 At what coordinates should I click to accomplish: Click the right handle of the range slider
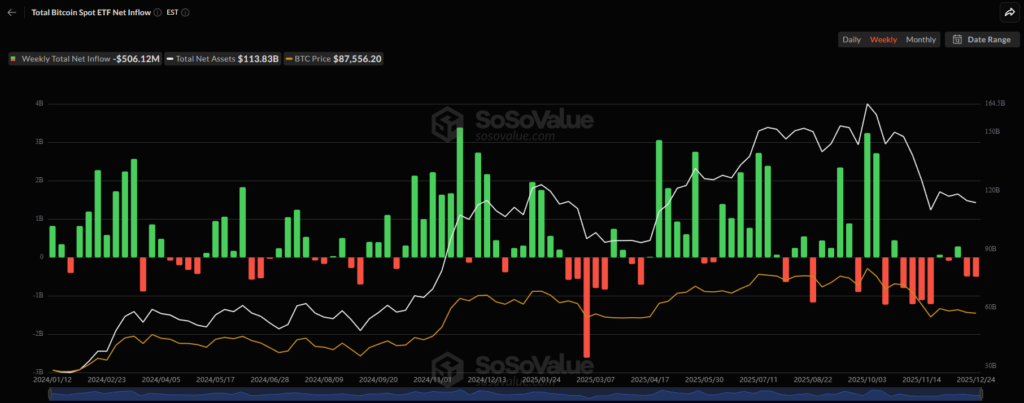click(982, 394)
